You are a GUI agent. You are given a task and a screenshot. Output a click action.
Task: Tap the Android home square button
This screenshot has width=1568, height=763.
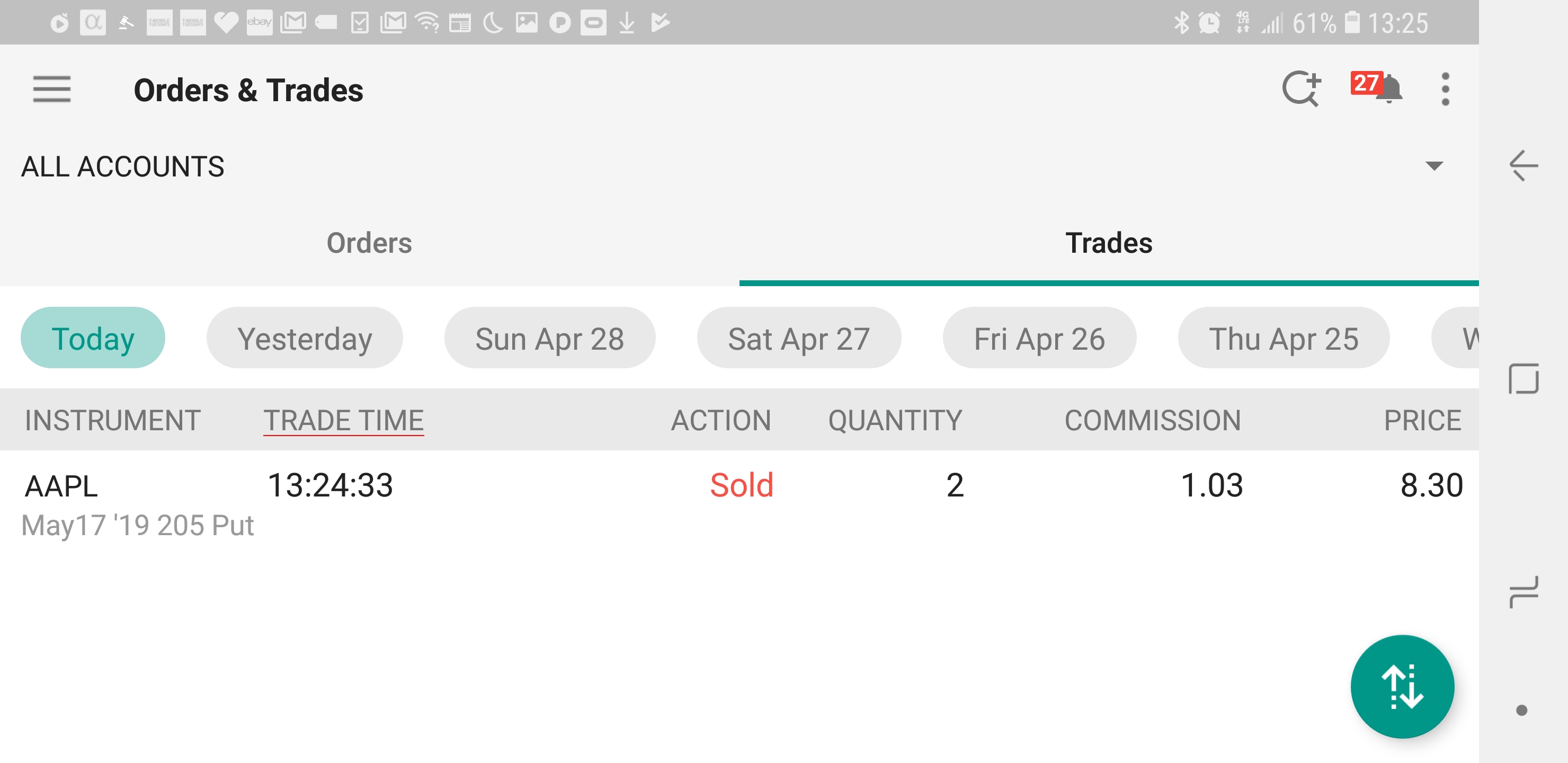(x=1524, y=378)
